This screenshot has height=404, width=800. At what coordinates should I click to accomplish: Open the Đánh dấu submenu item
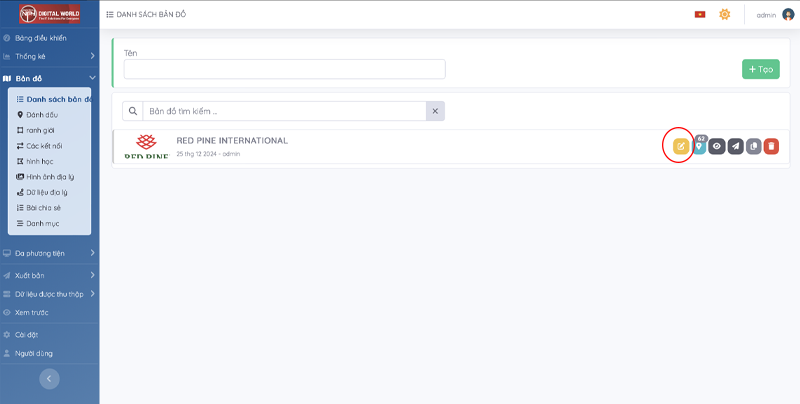click(x=41, y=115)
